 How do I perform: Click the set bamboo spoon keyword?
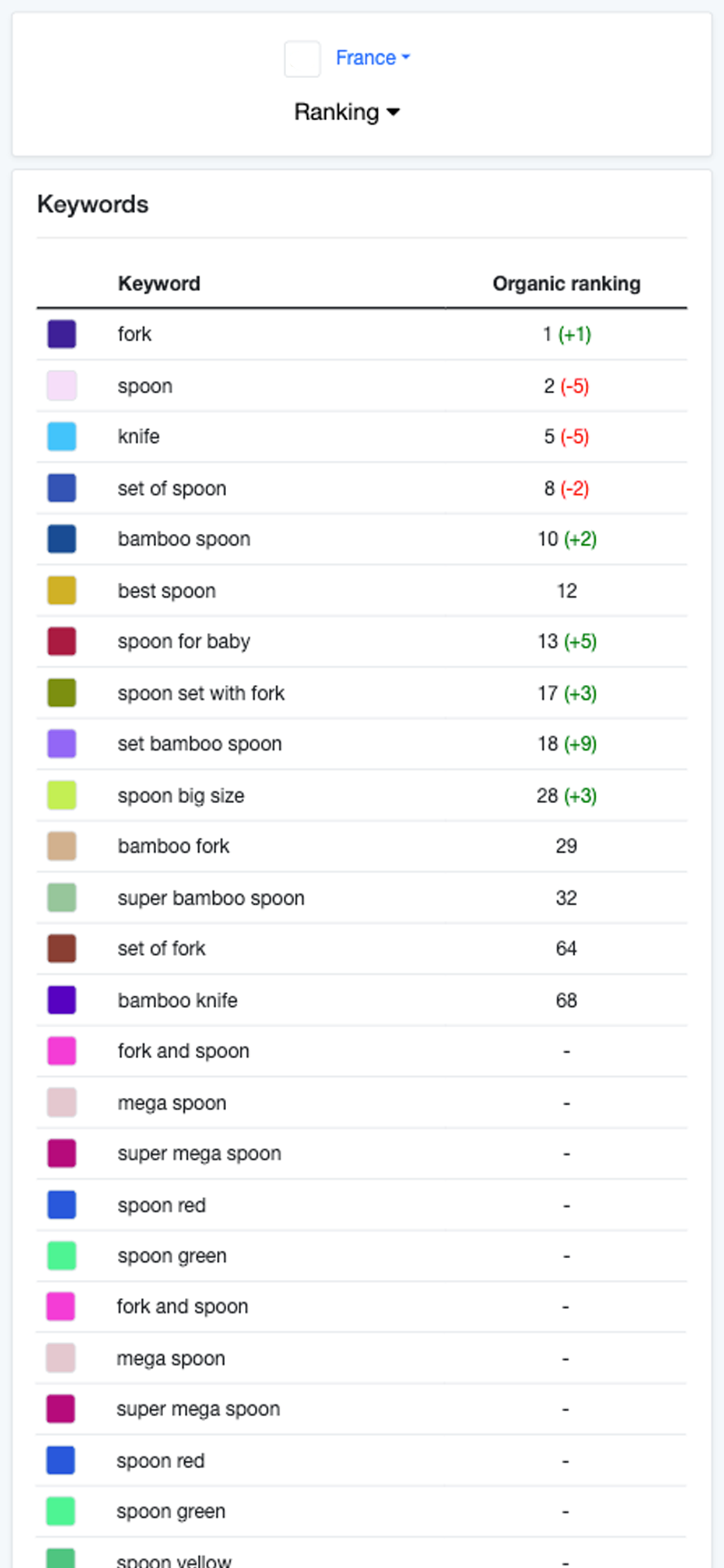[x=199, y=744]
